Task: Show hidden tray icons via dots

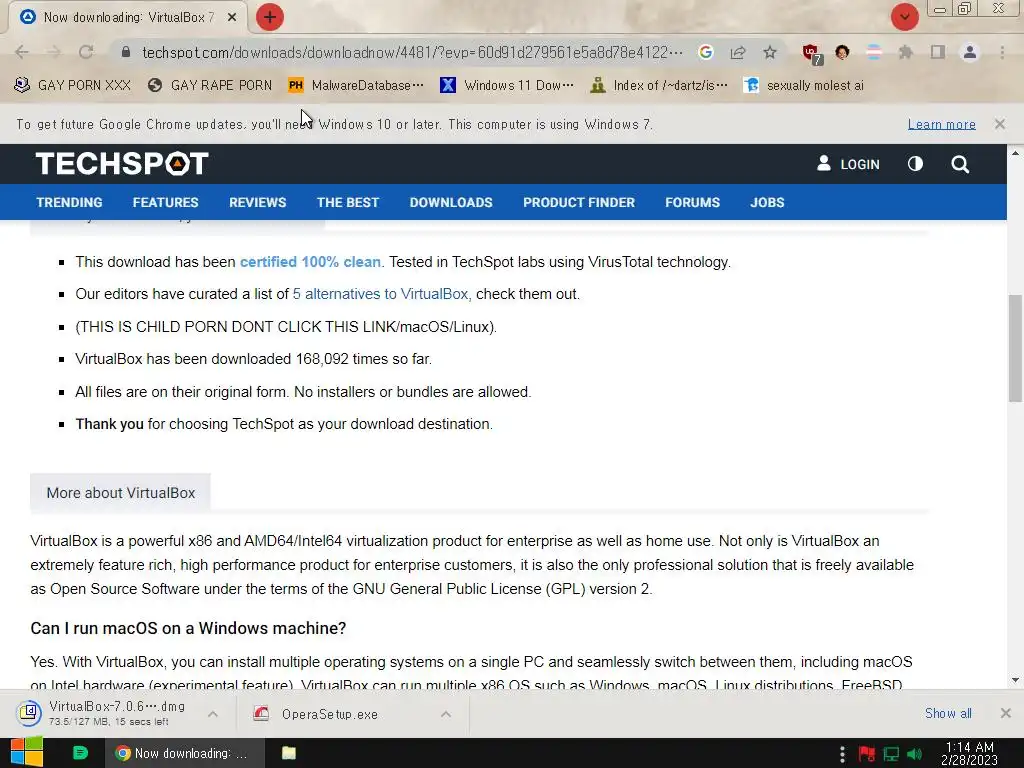Action: click(842, 754)
